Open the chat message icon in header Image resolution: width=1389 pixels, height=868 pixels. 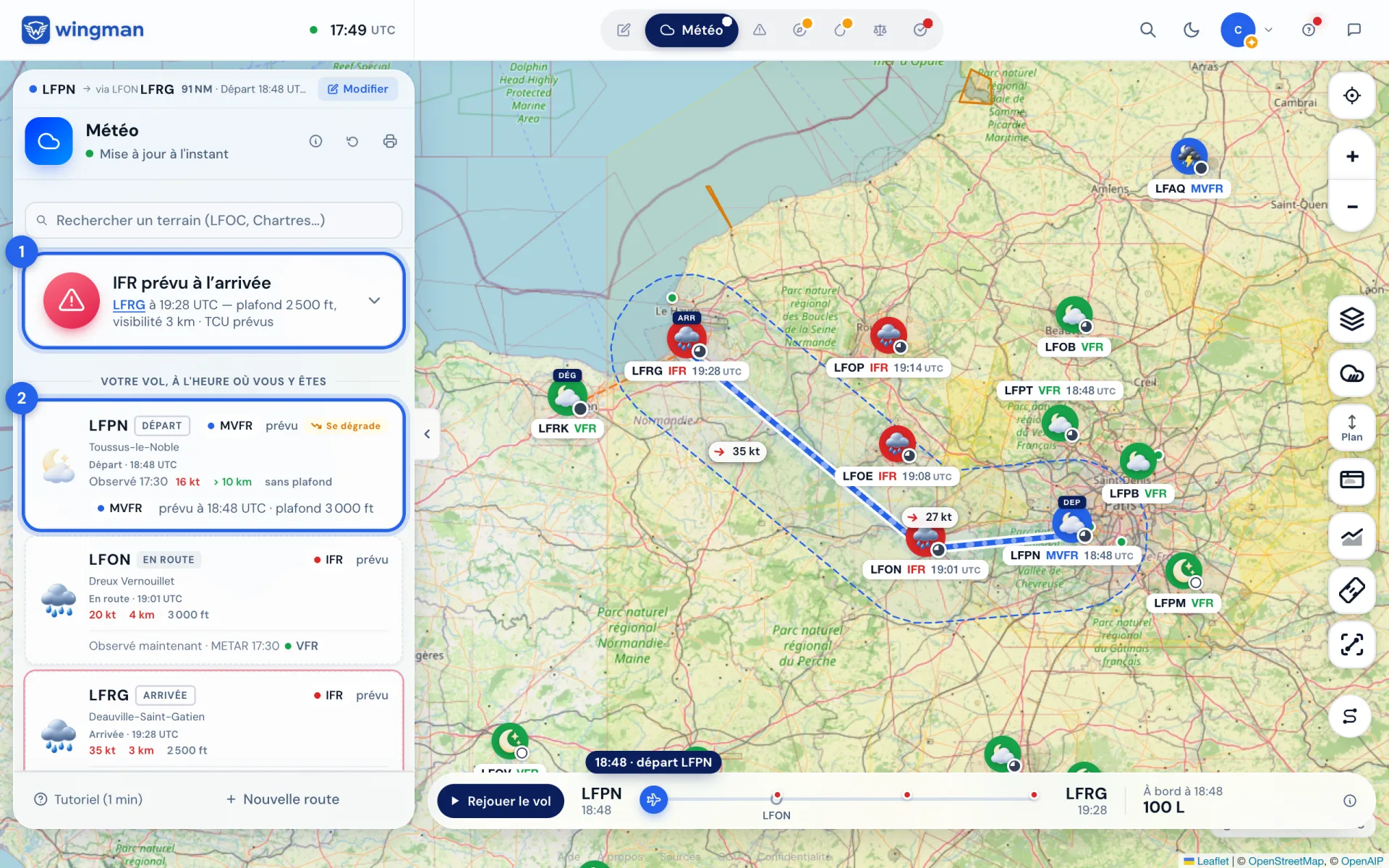(x=1354, y=30)
